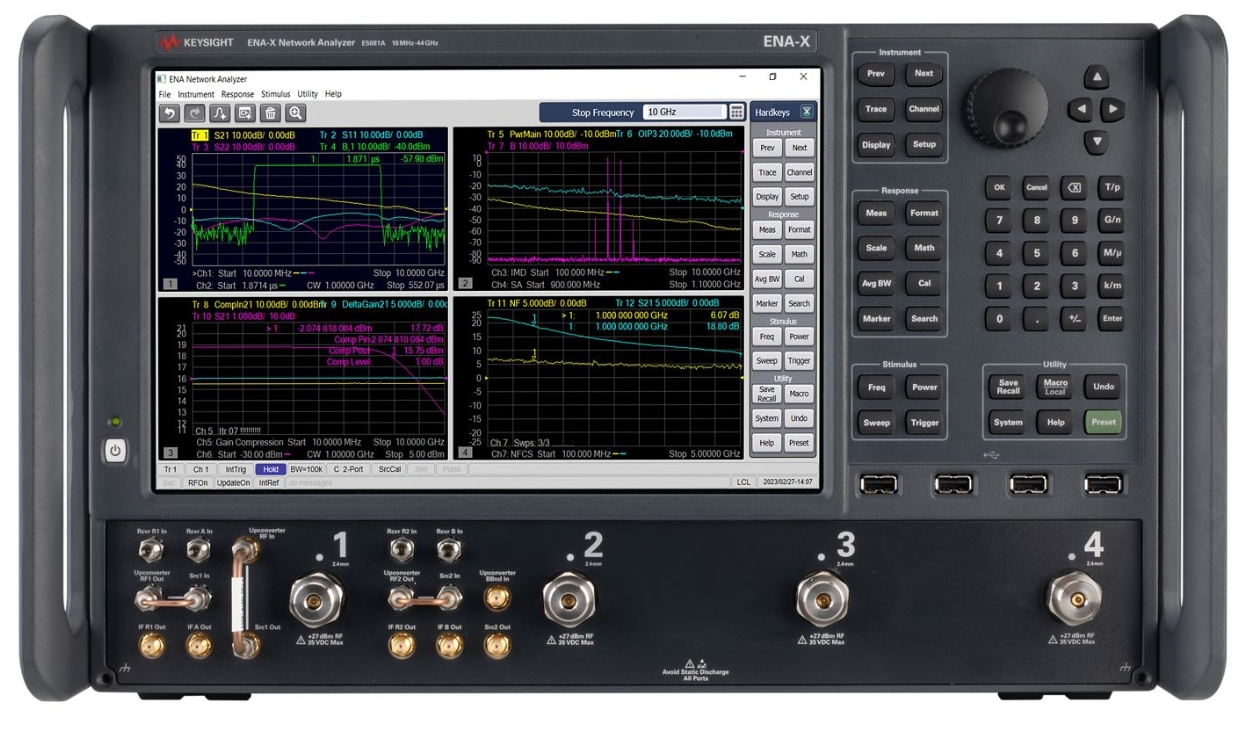
Task: Push the green physical Preset key
Action: 1103,422
